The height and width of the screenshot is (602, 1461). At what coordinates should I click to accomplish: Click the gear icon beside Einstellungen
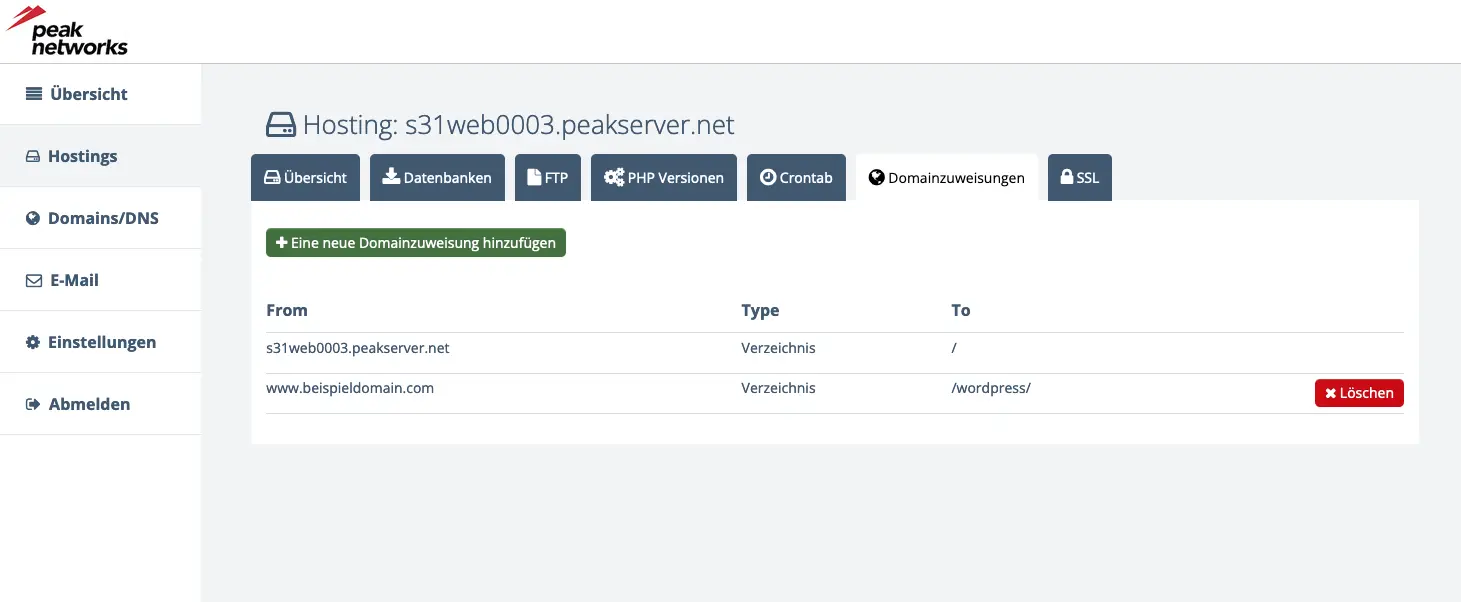(33, 342)
